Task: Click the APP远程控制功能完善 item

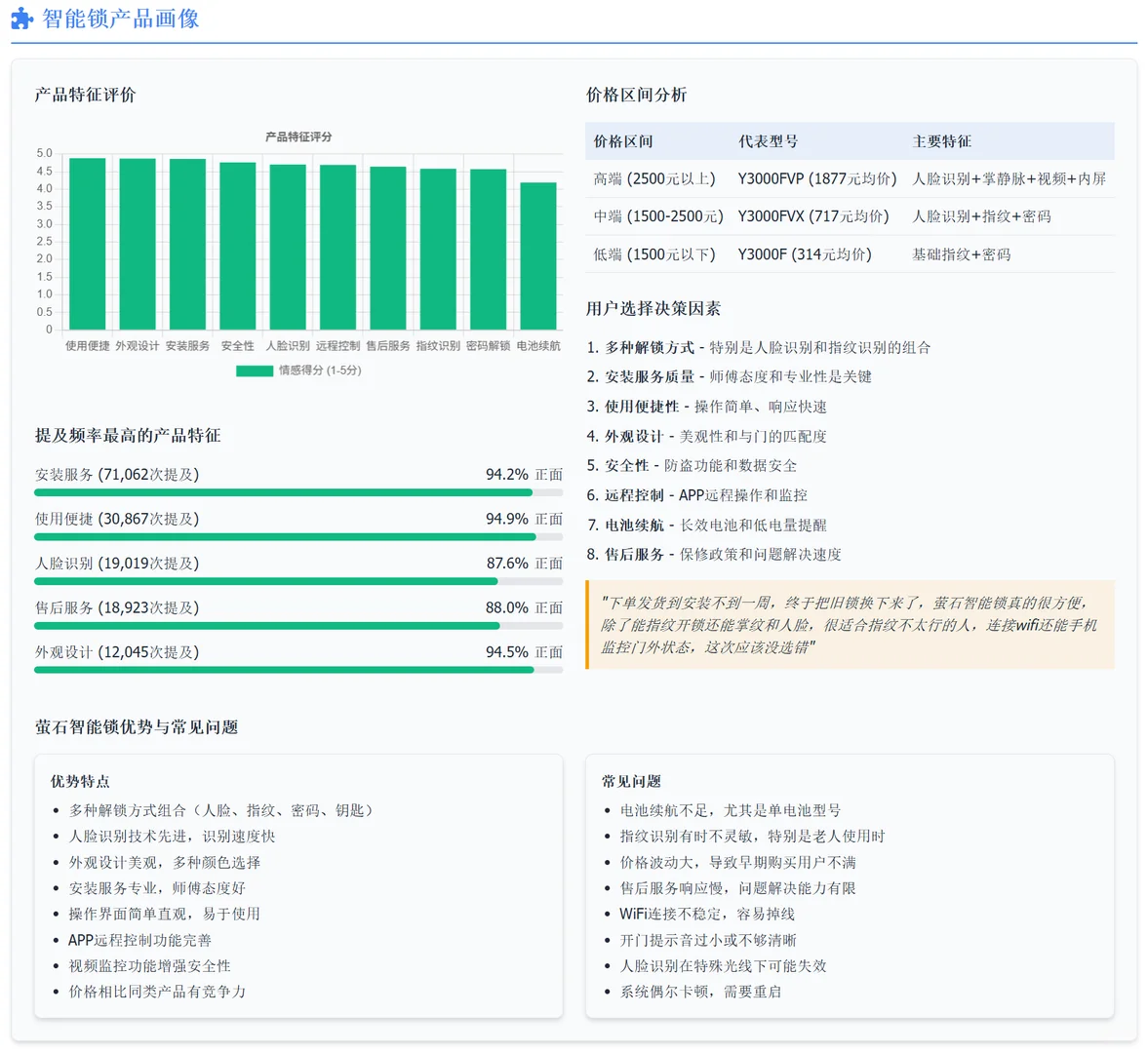Action: pos(139,940)
